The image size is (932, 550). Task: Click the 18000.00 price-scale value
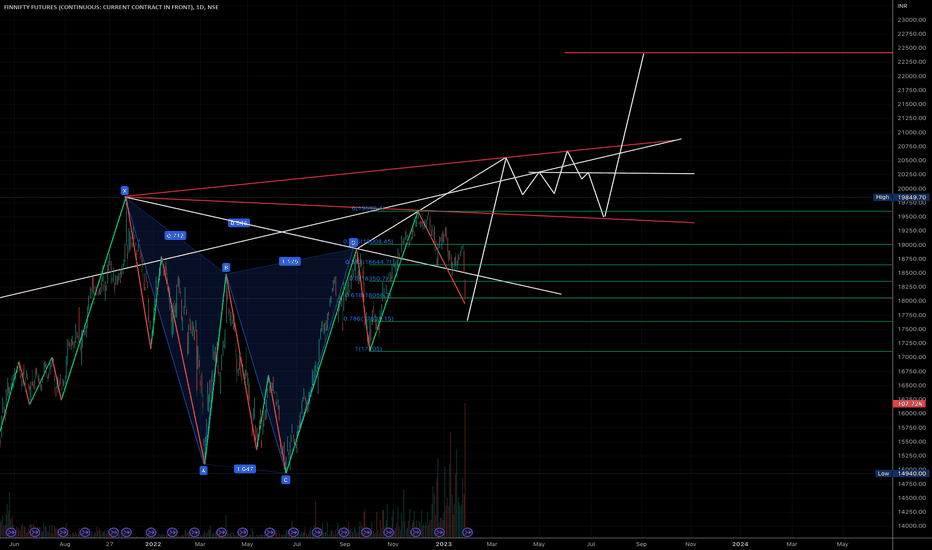point(912,301)
